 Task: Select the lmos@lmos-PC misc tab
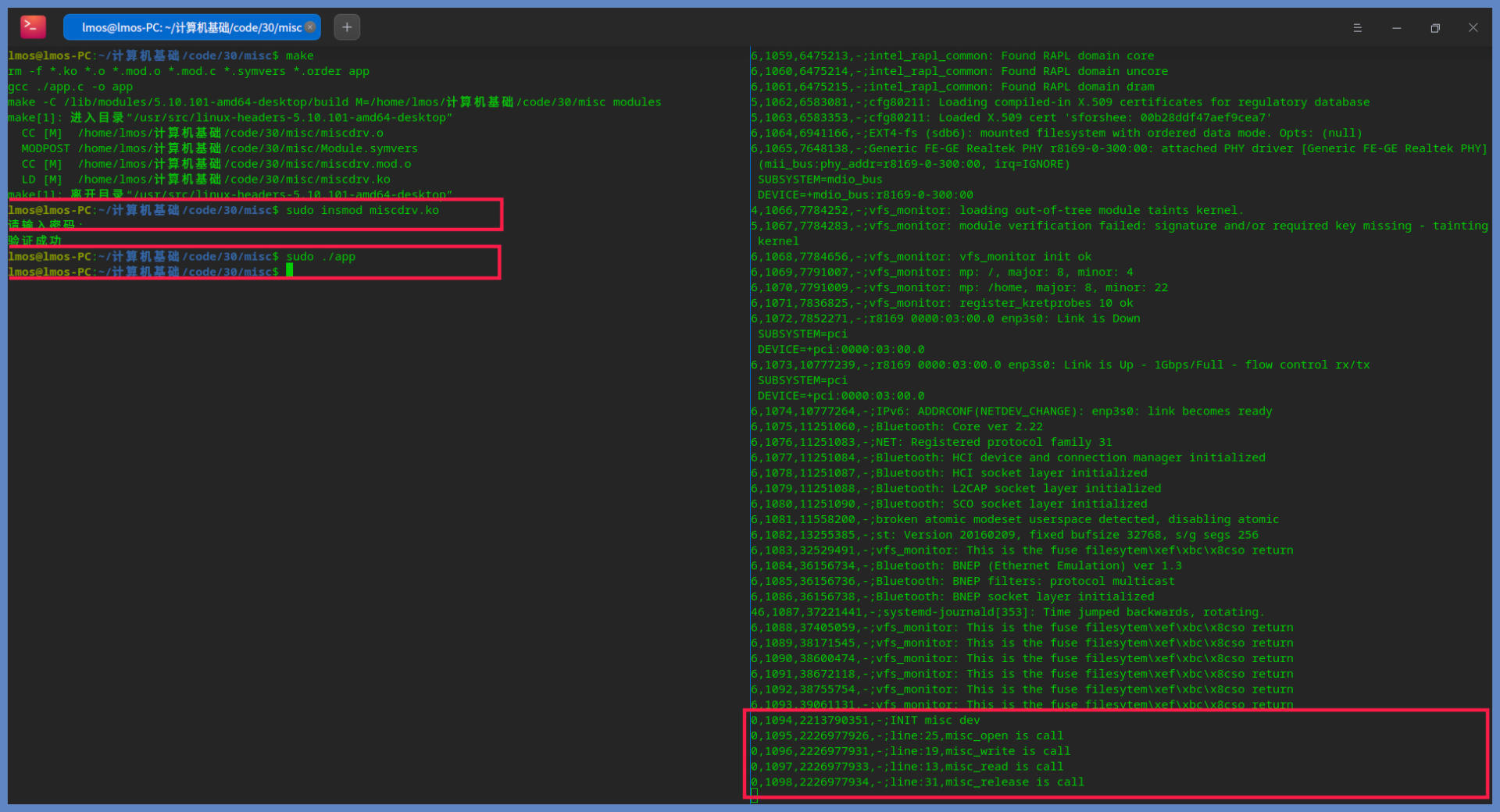[187, 27]
